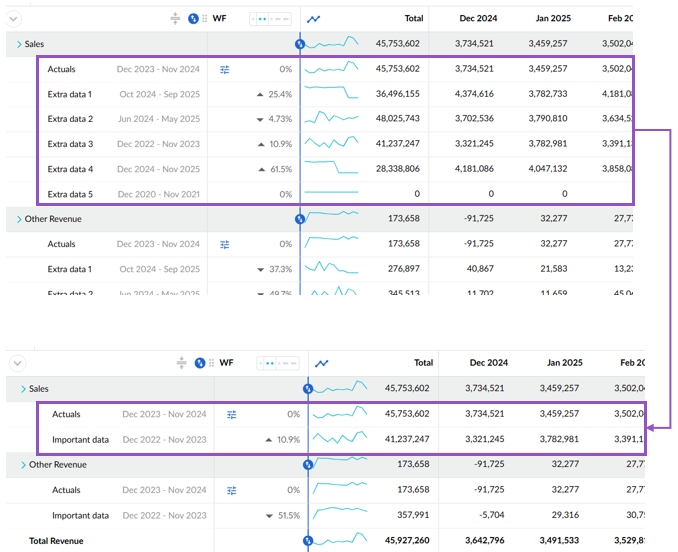Click the sliders icon beside Actuals in upper Sales group

pyautogui.click(x=225, y=70)
